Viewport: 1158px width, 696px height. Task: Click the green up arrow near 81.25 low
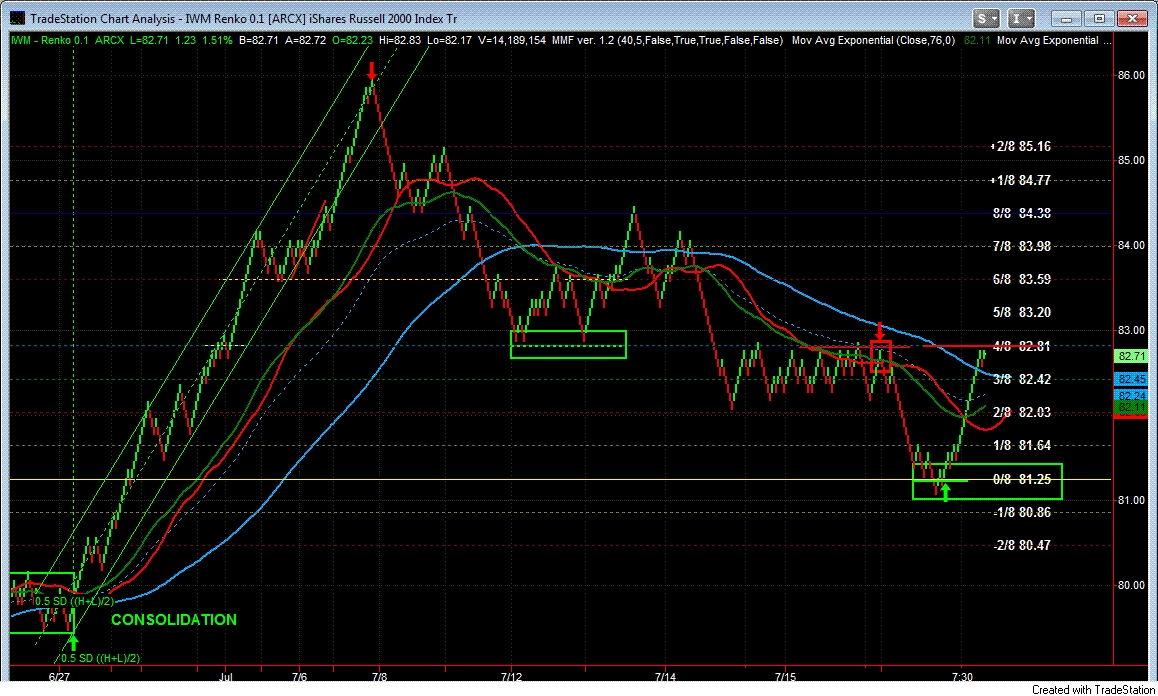[945, 491]
